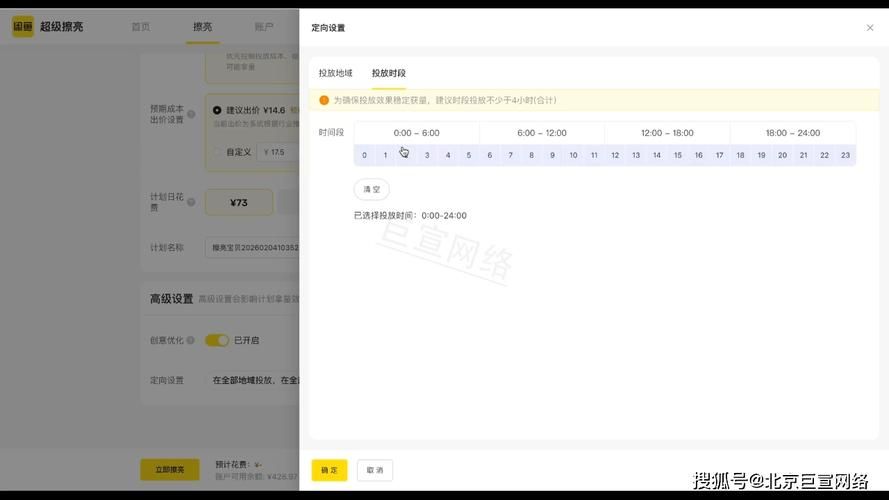Choose the ¥73 daily budget option
The width and height of the screenshot is (889, 500).
tap(239, 202)
